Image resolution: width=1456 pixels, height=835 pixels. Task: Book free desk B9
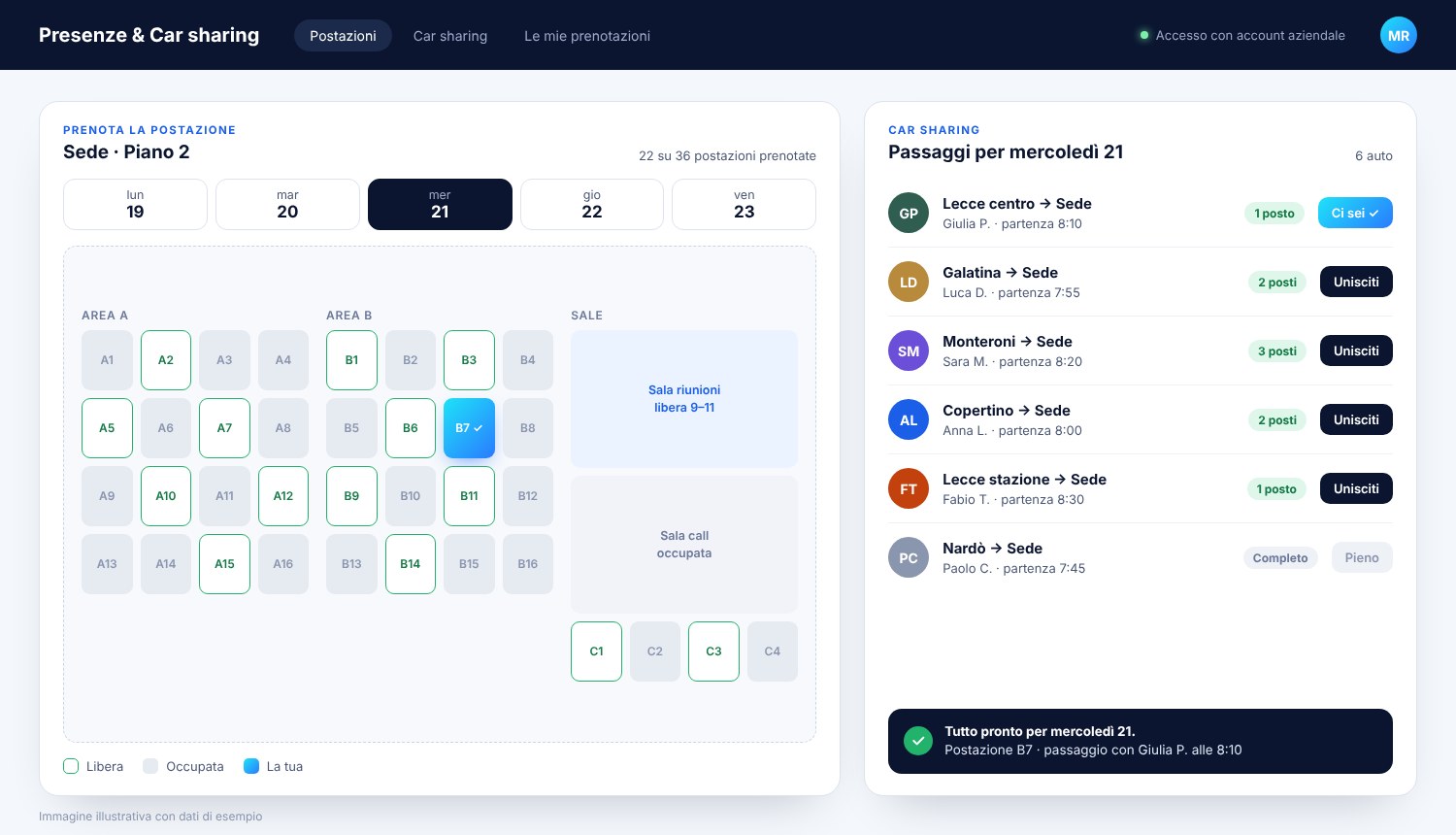pos(351,496)
